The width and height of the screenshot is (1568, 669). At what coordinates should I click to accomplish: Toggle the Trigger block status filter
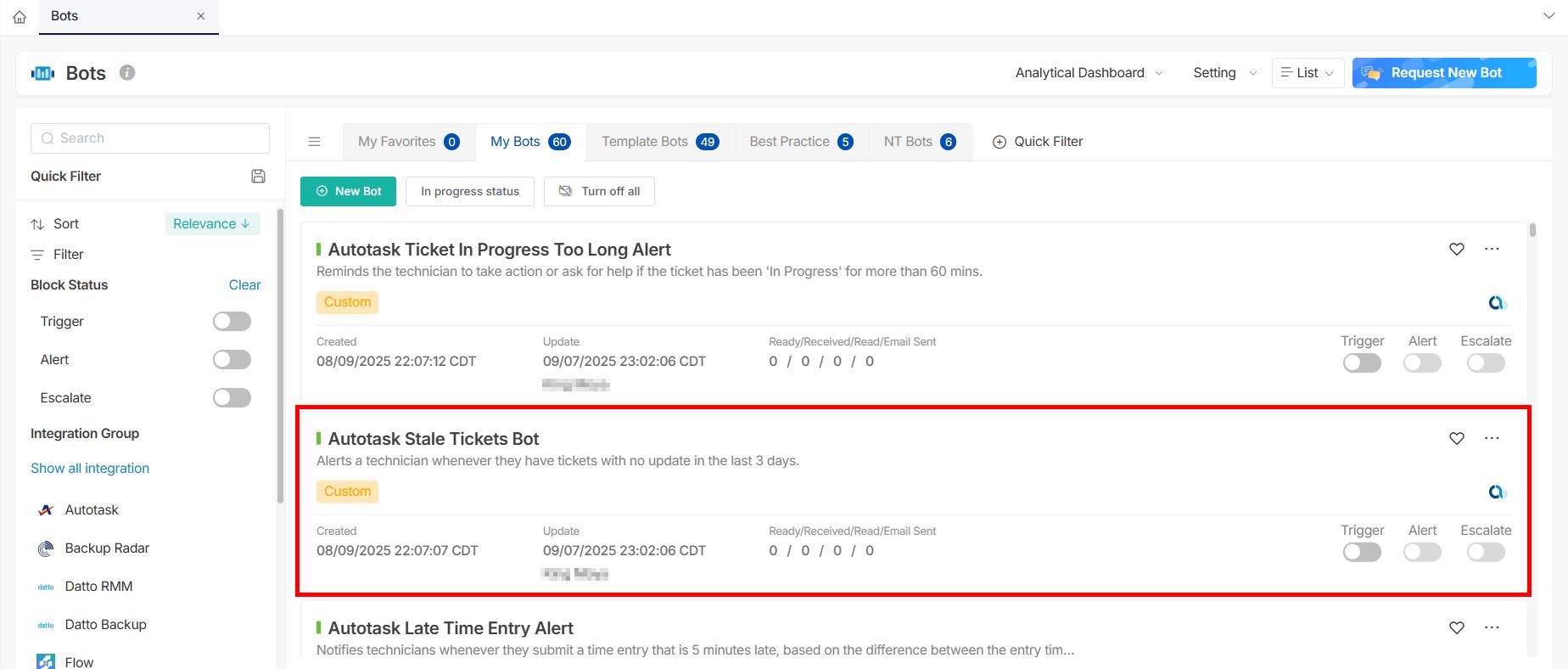pyautogui.click(x=232, y=322)
